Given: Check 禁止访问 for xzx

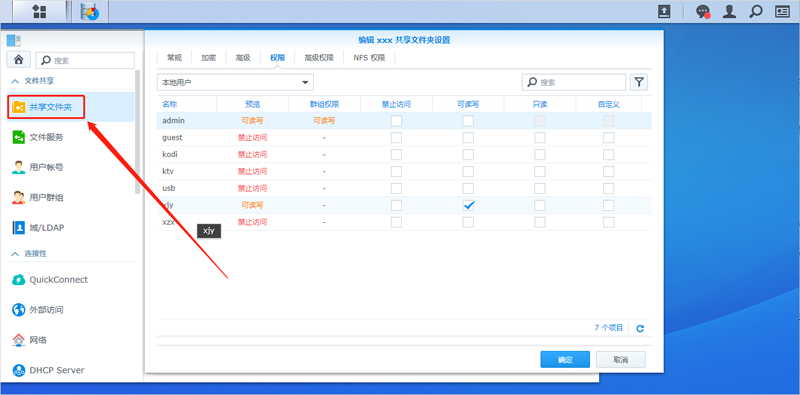Looking at the screenshot, I should pos(396,222).
